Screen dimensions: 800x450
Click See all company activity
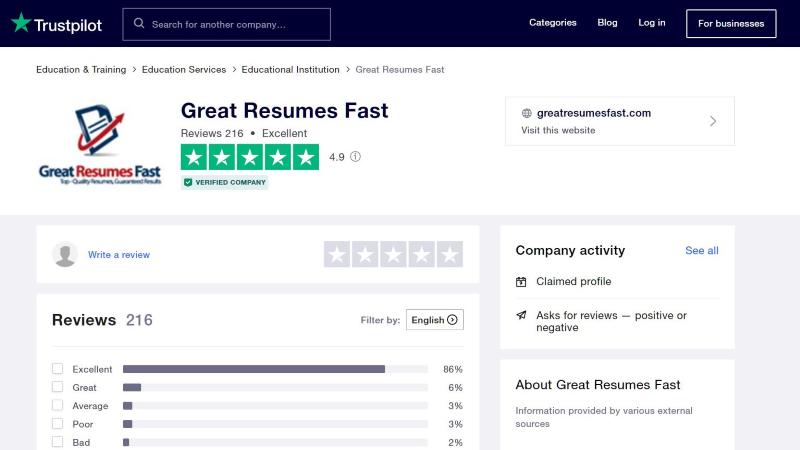(702, 251)
